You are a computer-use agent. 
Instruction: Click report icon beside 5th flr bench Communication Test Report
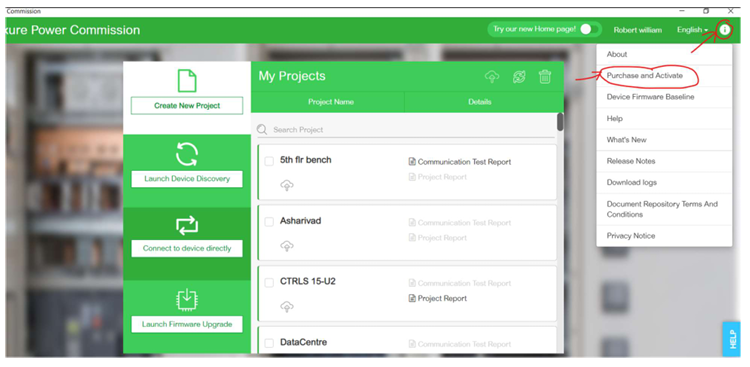pos(412,162)
